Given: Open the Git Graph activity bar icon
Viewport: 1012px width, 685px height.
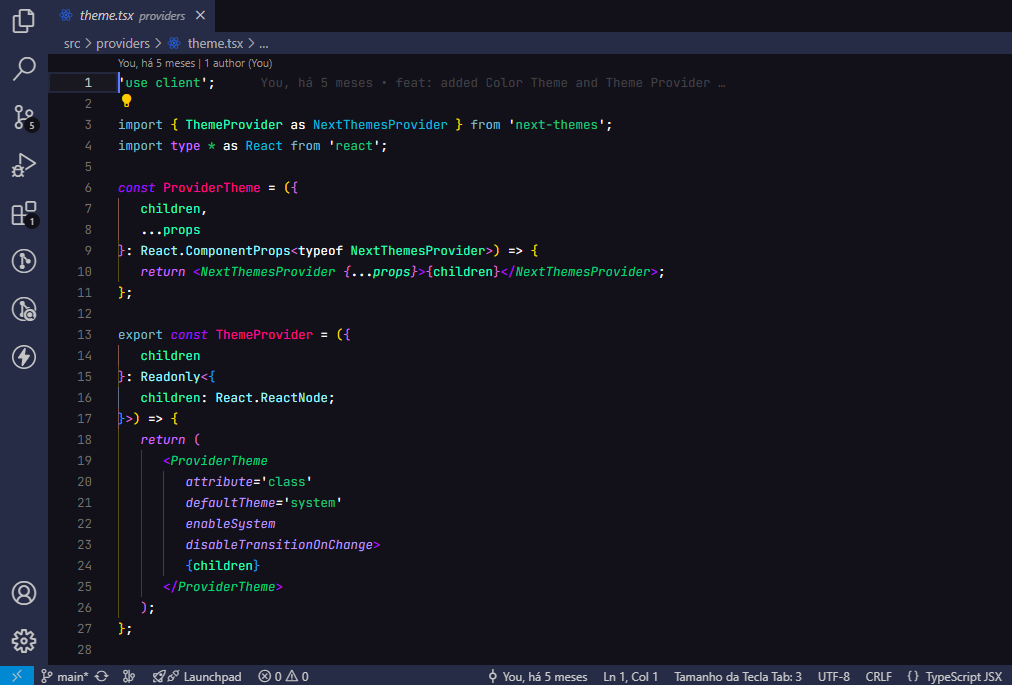Looking at the screenshot, I should (24, 261).
